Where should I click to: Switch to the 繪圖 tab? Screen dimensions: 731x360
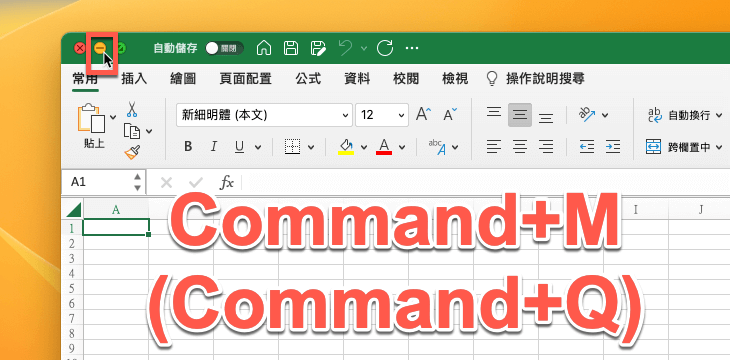(183, 79)
